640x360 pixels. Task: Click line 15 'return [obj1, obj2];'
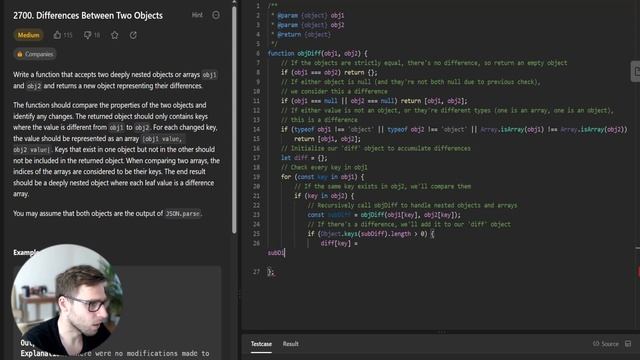[327, 139]
